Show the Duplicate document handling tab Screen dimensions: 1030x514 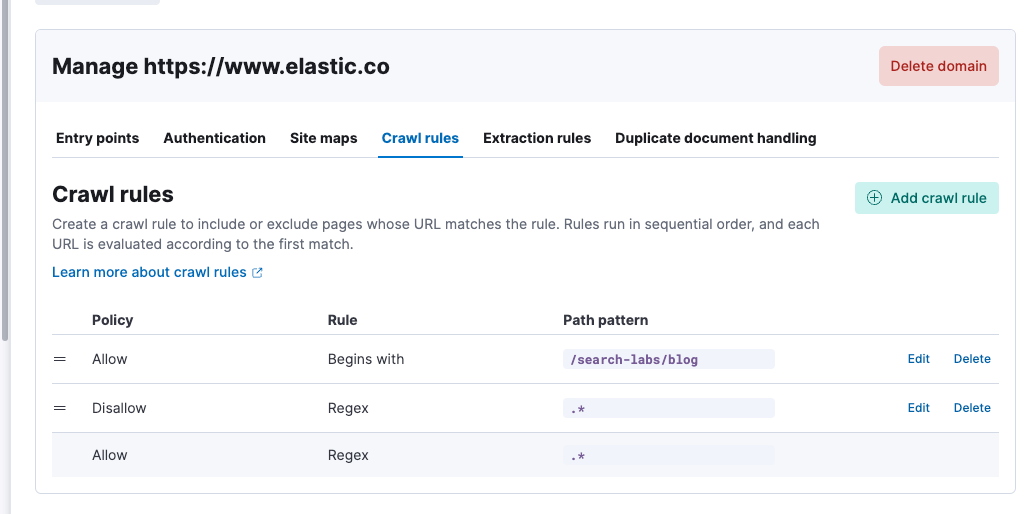coord(715,138)
